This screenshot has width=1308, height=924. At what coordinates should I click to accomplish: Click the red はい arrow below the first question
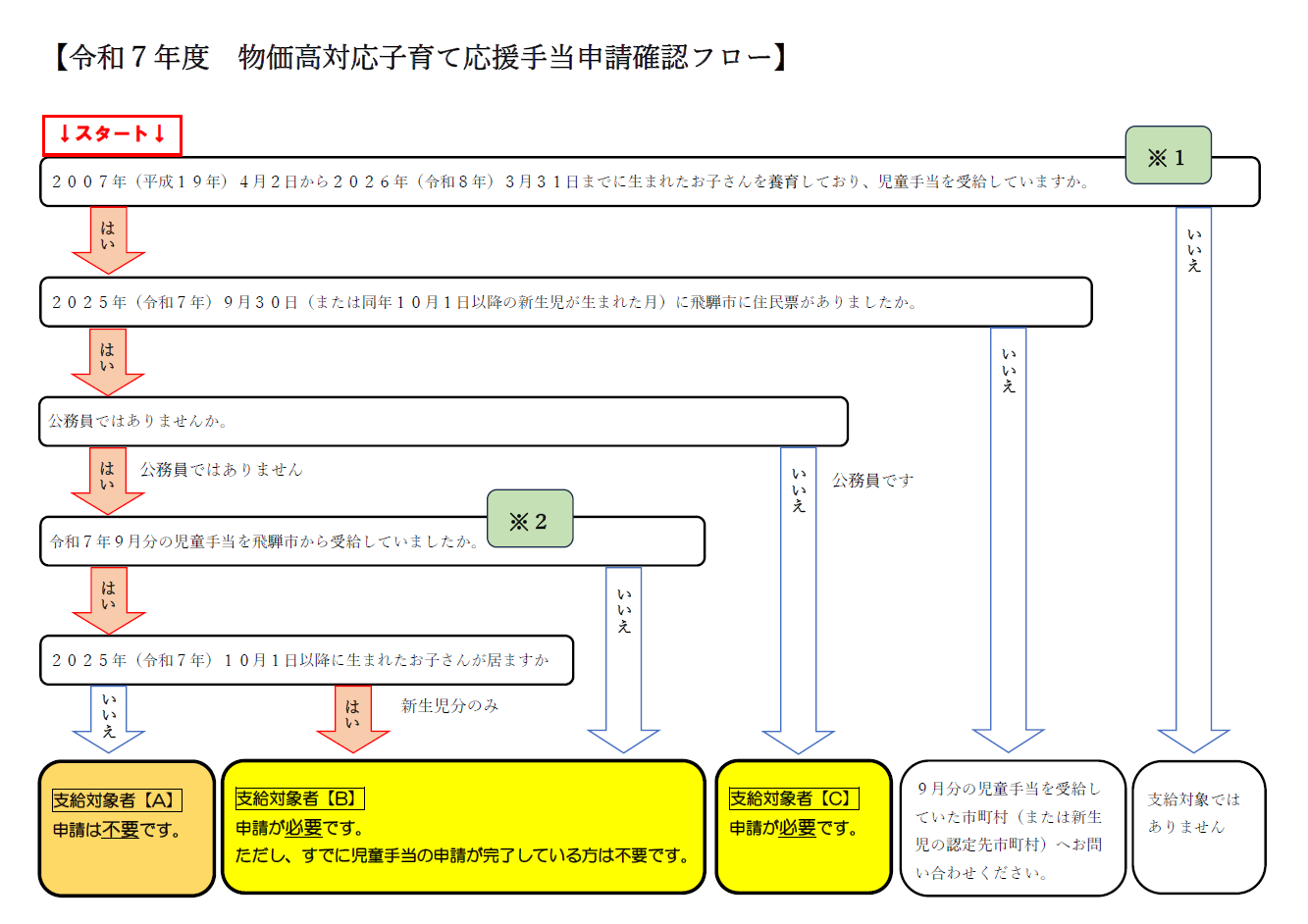111,240
